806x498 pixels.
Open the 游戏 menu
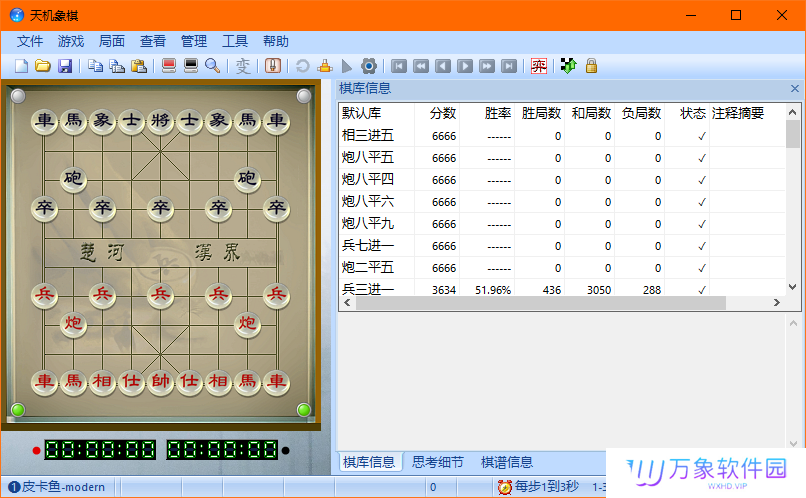click(71, 41)
